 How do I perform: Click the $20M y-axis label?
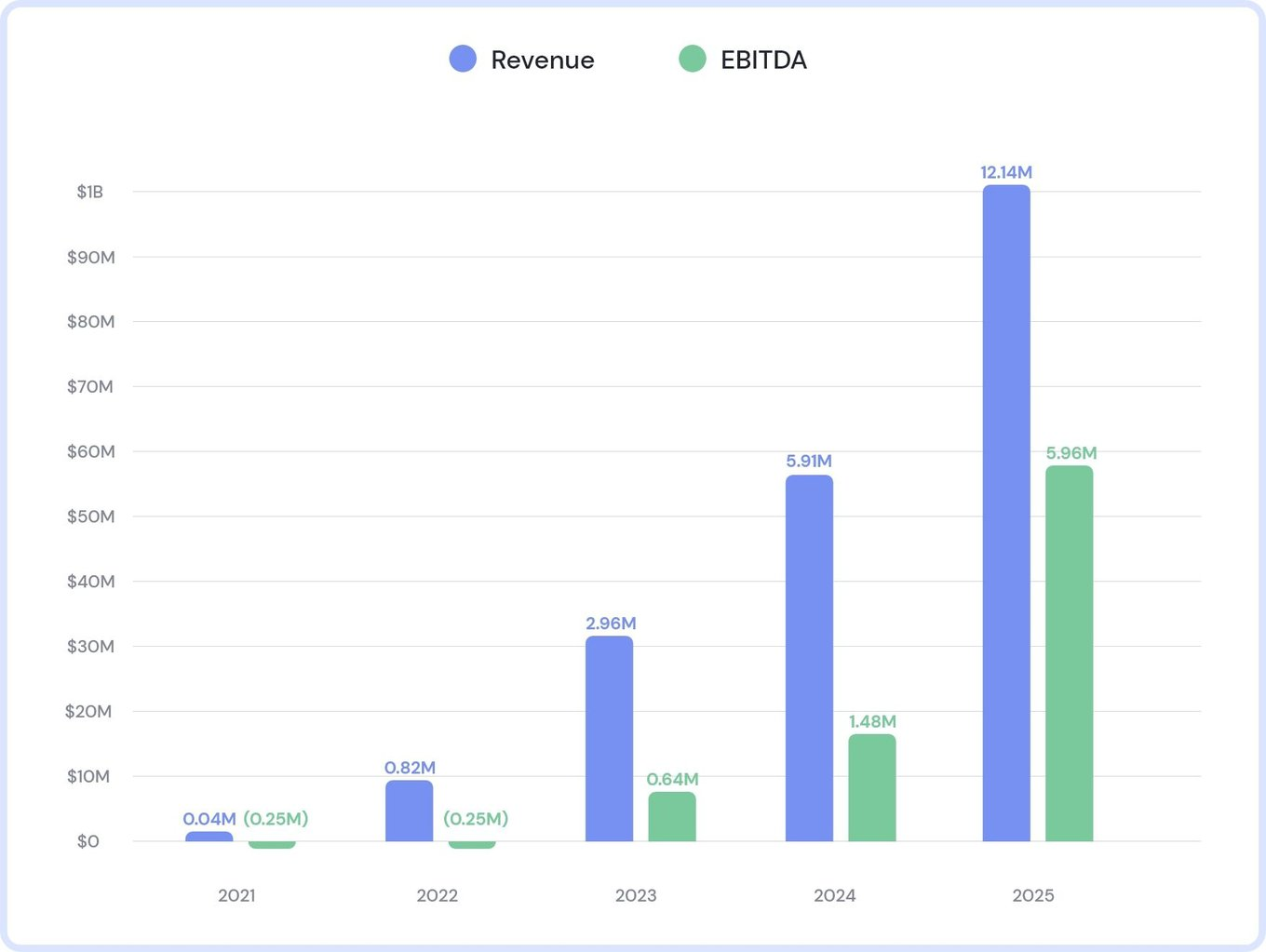tap(88, 711)
